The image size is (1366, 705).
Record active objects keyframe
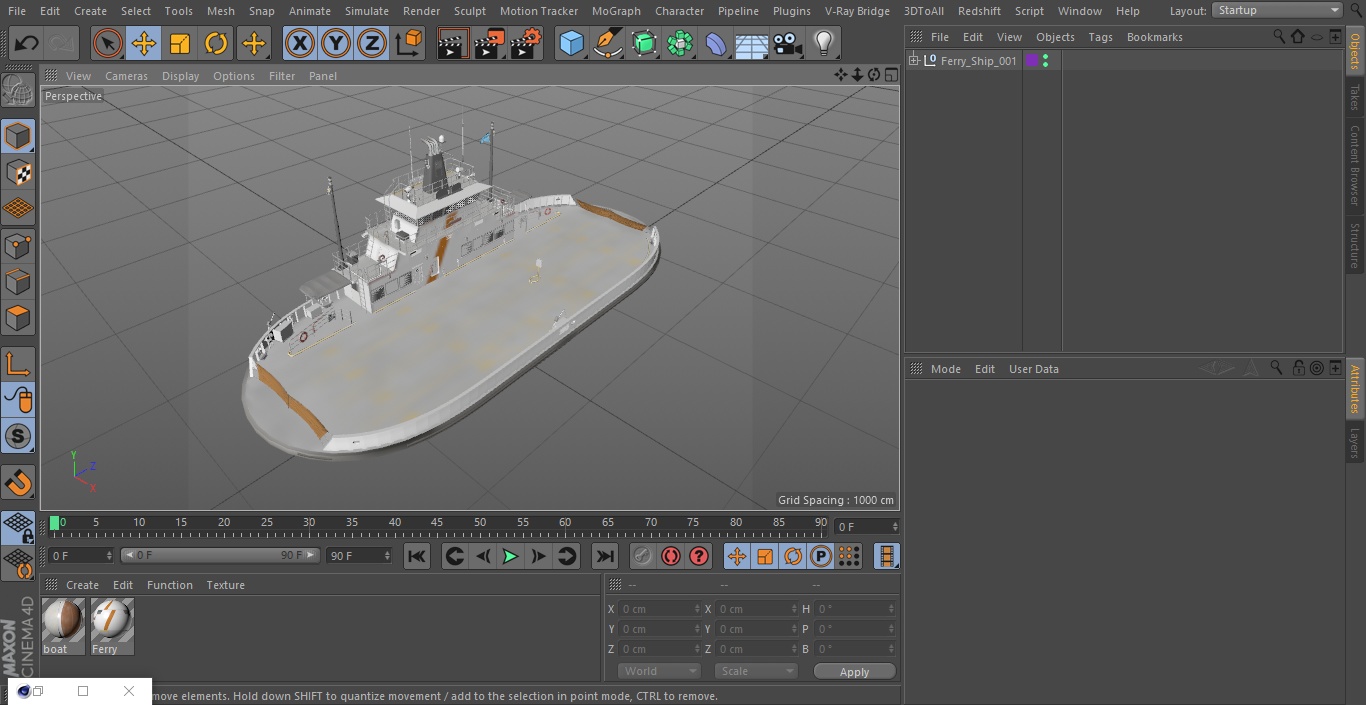coord(642,556)
